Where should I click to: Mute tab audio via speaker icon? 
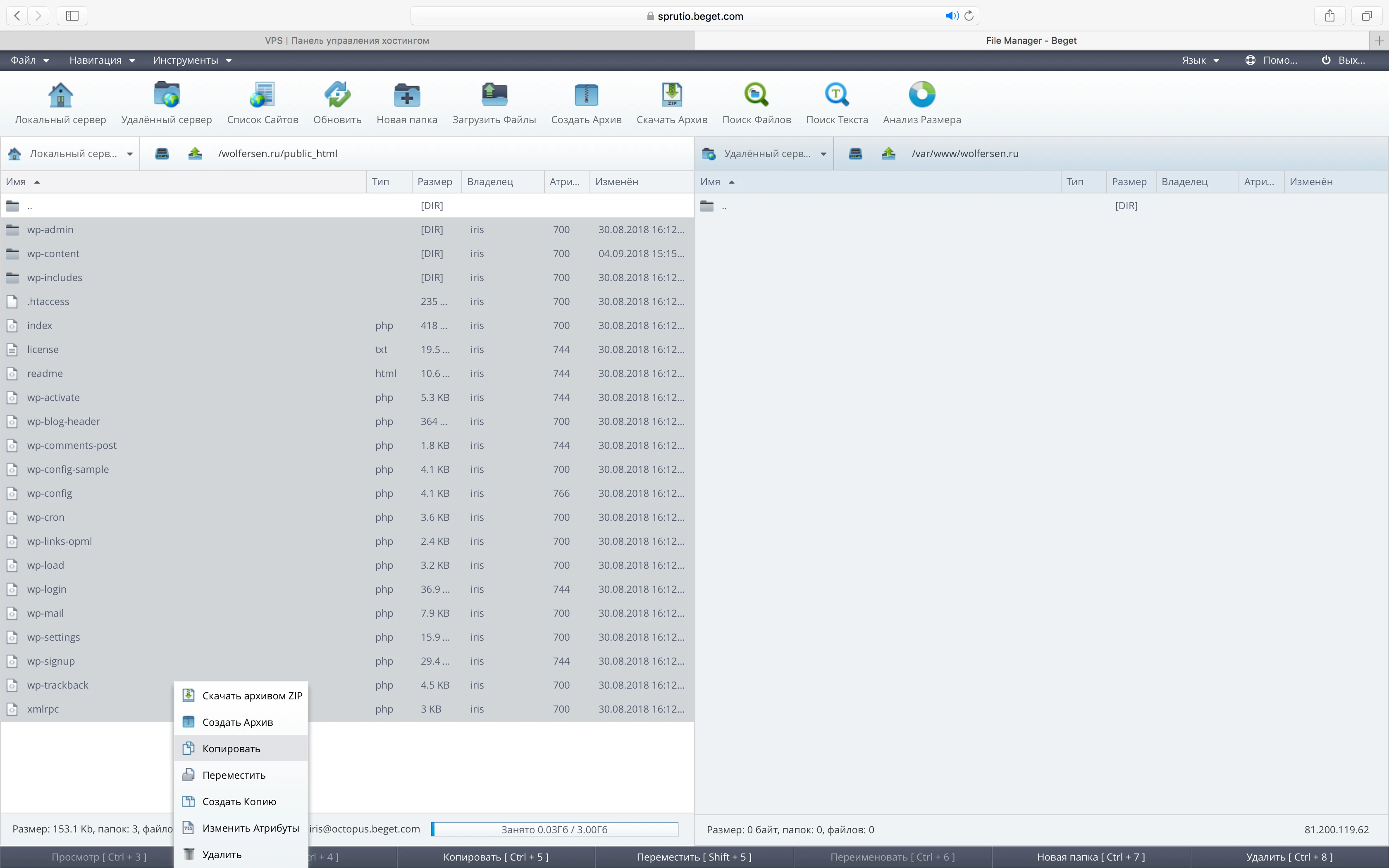[951, 16]
